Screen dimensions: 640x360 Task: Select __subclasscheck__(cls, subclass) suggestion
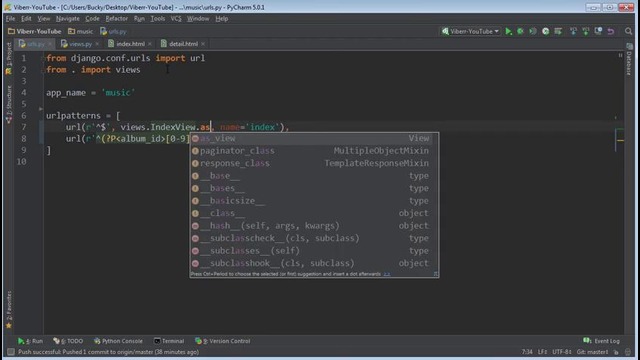tap(314, 238)
